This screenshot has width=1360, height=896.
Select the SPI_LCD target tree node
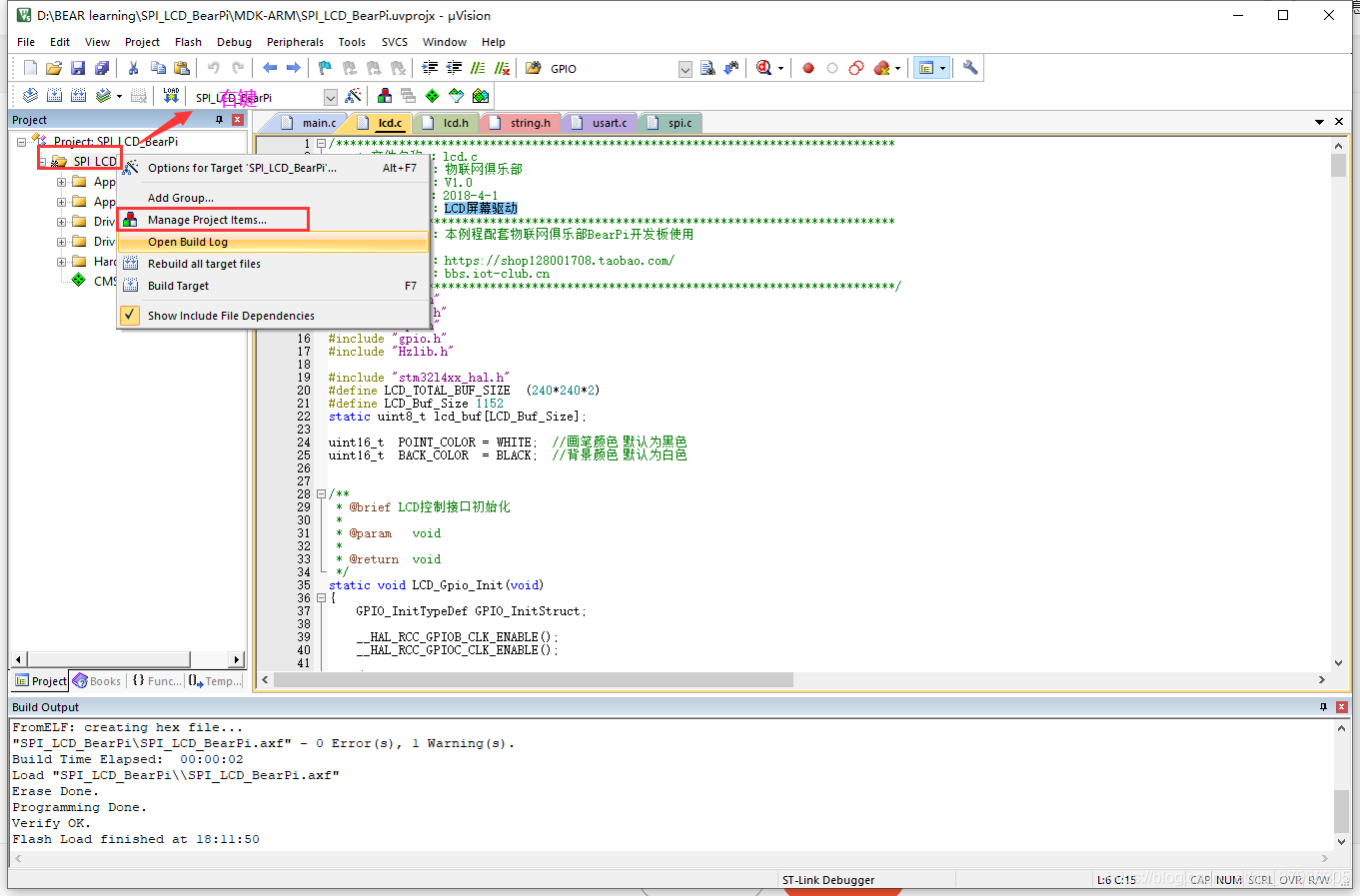tap(94, 161)
